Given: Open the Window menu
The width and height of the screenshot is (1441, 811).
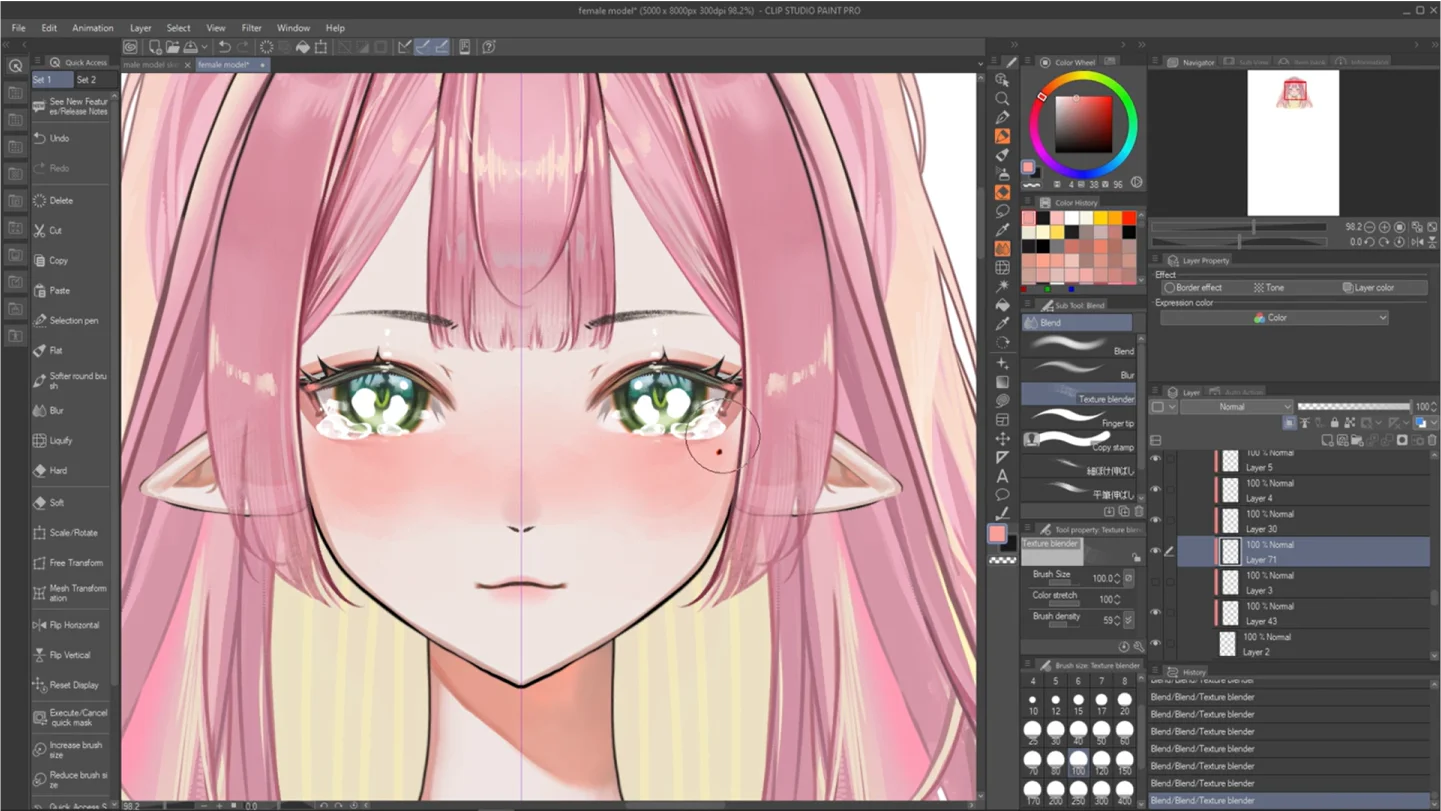Looking at the screenshot, I should pyautogui.click(x=293, y=28).
